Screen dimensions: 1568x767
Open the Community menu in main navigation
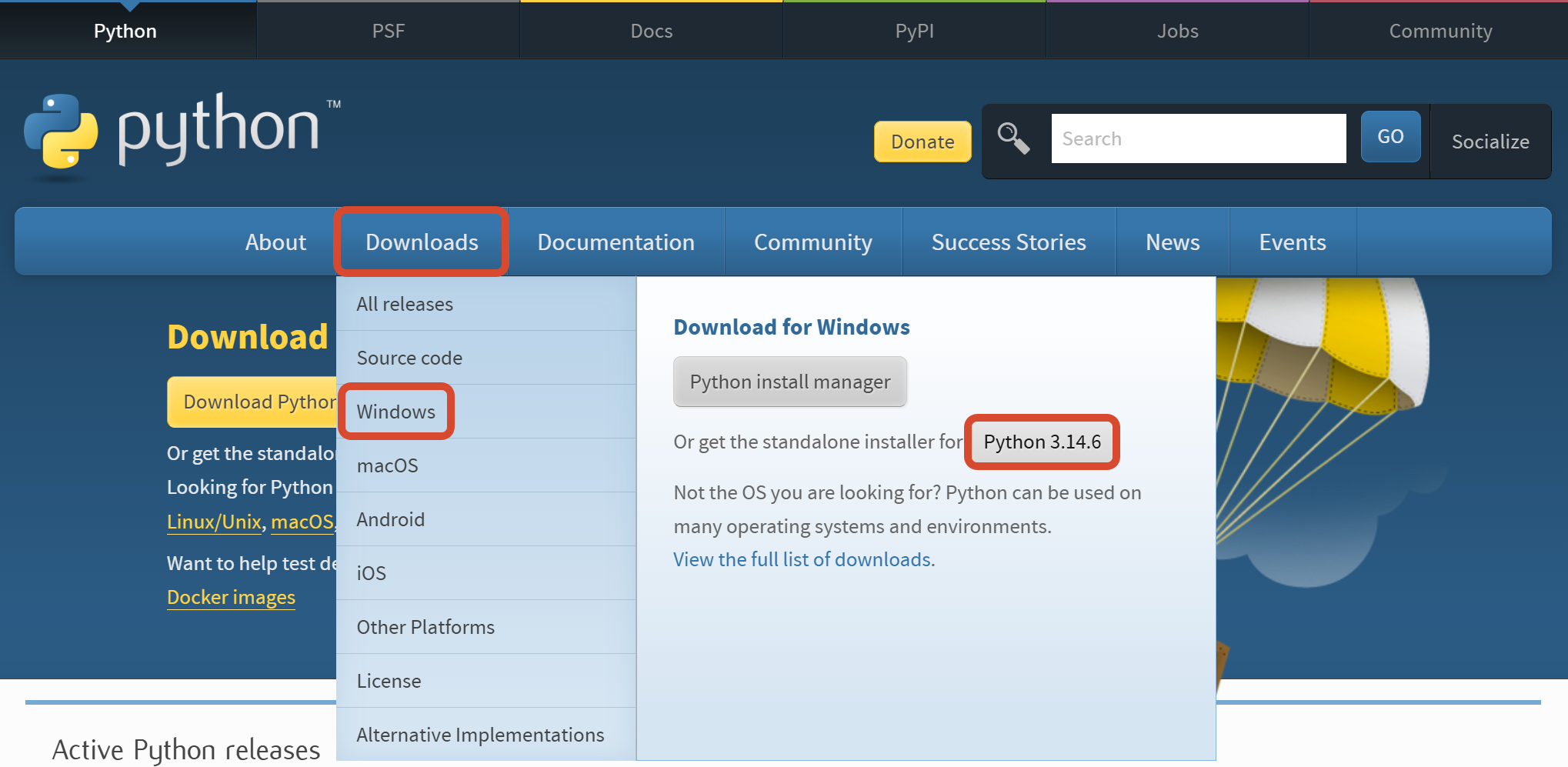point(813,242)
